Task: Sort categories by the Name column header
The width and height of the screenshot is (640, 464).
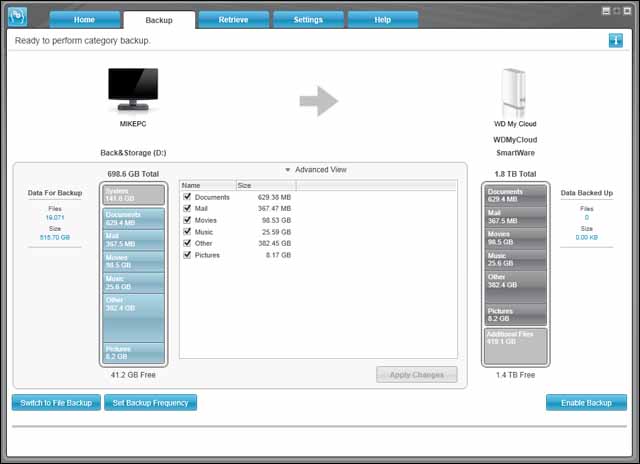Action: click(x=206, y=185)
